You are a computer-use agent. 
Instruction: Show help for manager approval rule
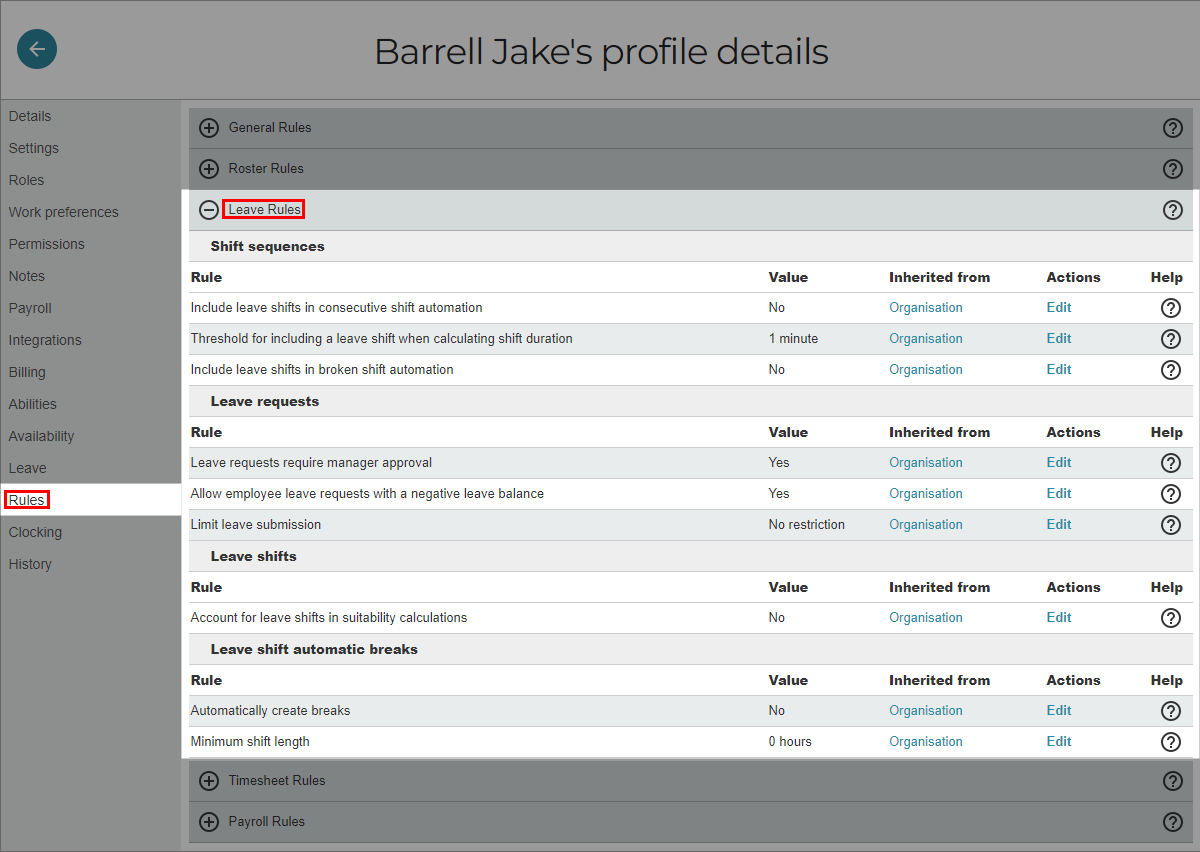(x=1171, y=463)
